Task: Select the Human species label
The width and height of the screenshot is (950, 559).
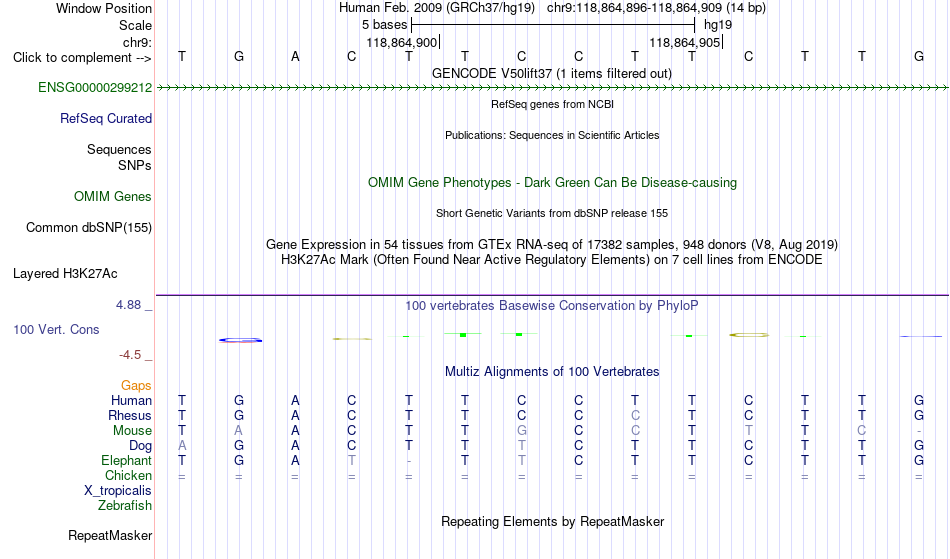Action: pos(131,401)
